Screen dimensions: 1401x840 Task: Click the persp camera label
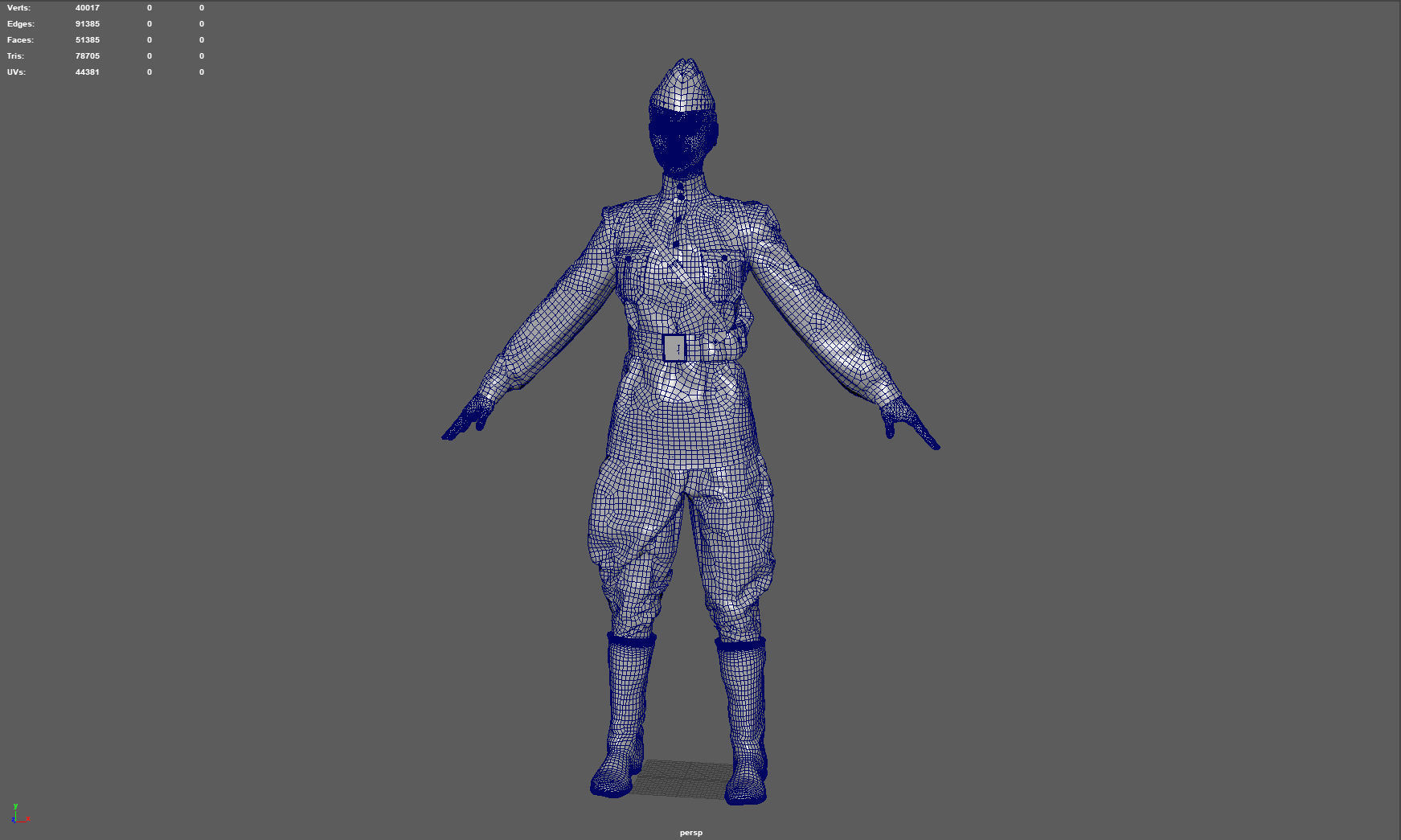(x=690, y=833)
